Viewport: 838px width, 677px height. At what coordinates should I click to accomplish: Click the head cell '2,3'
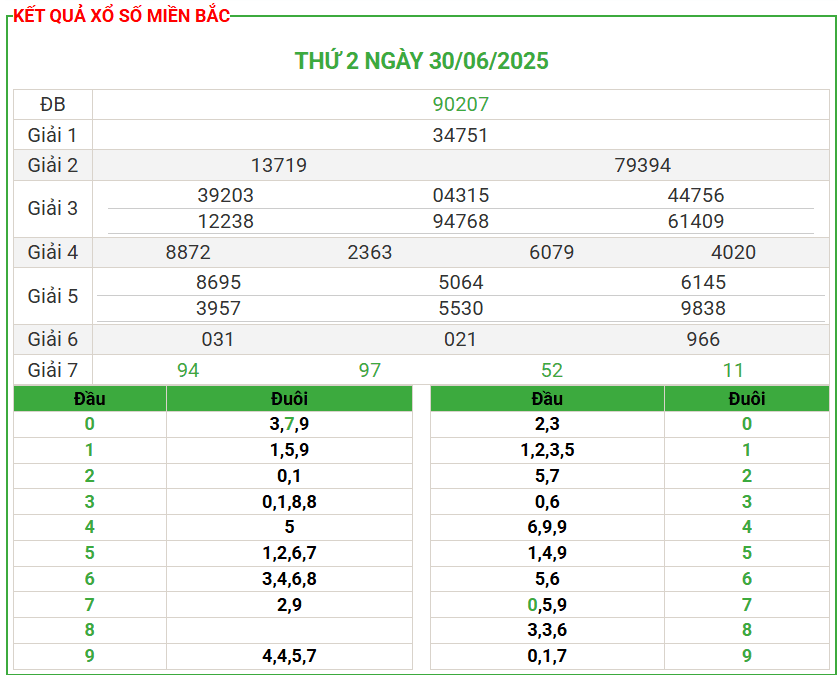click(547, 424)
